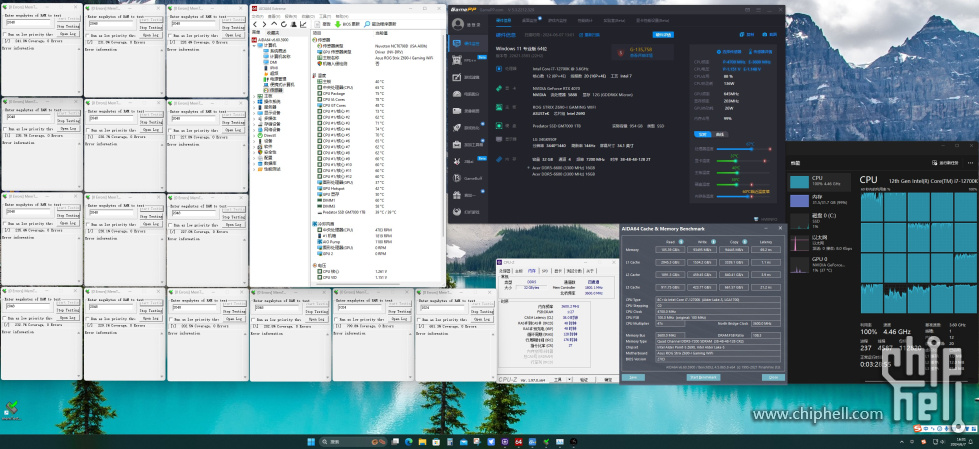The height and width of the screenshot is (449, 979).
Task: Select GPU 0 in Task Manager sidebar
Action: tap(819, 264)
